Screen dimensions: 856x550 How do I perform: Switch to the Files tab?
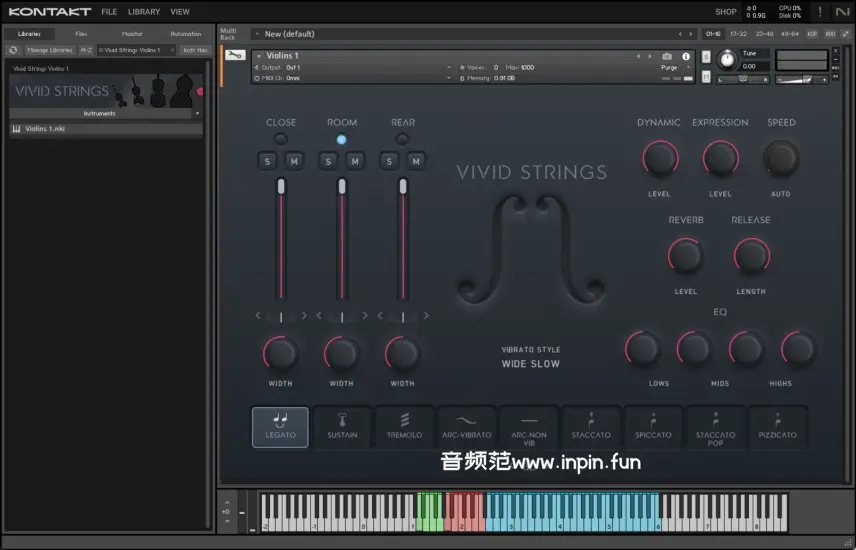(x=81, y=34)
